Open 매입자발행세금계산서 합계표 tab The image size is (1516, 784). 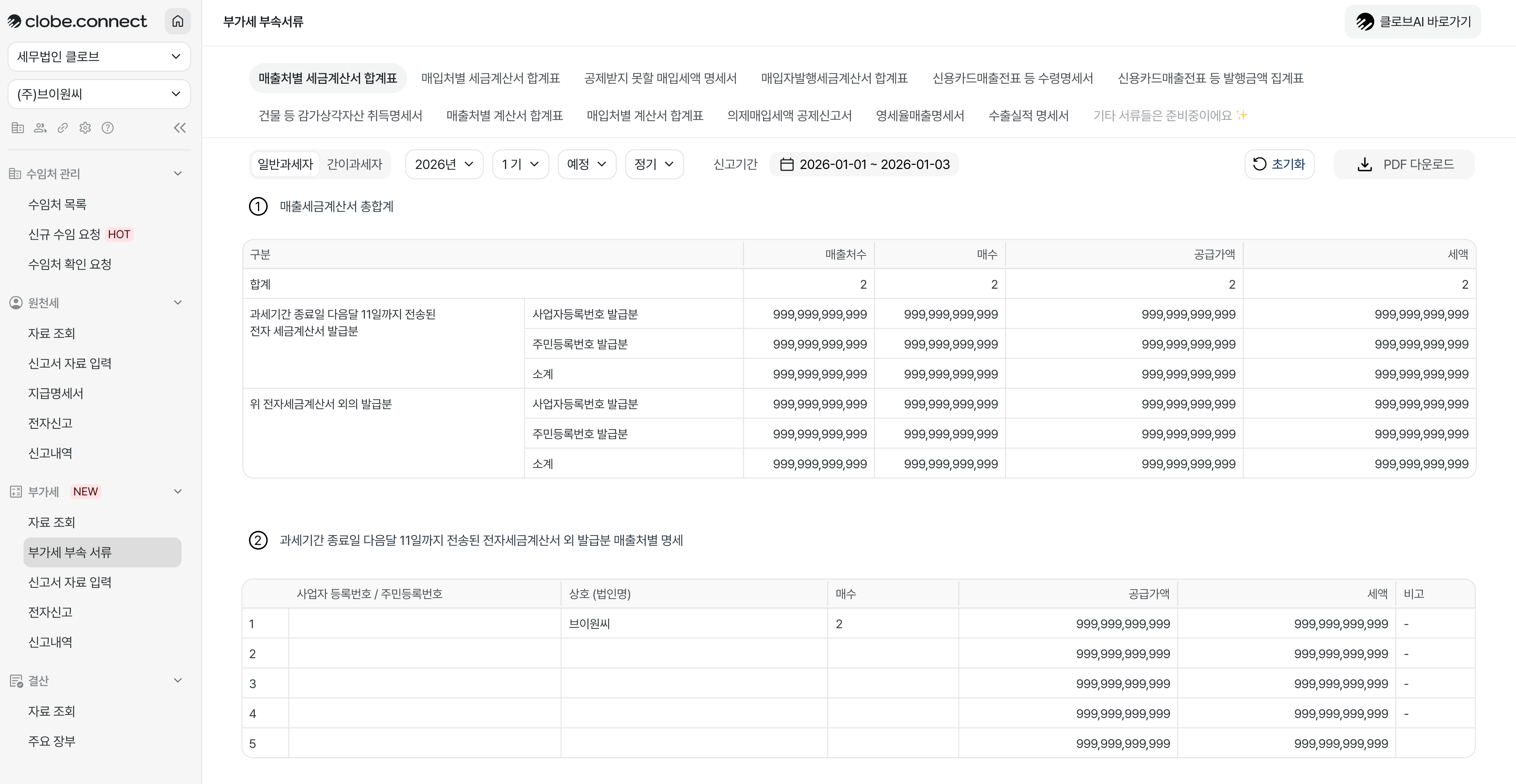pos(834,78)
